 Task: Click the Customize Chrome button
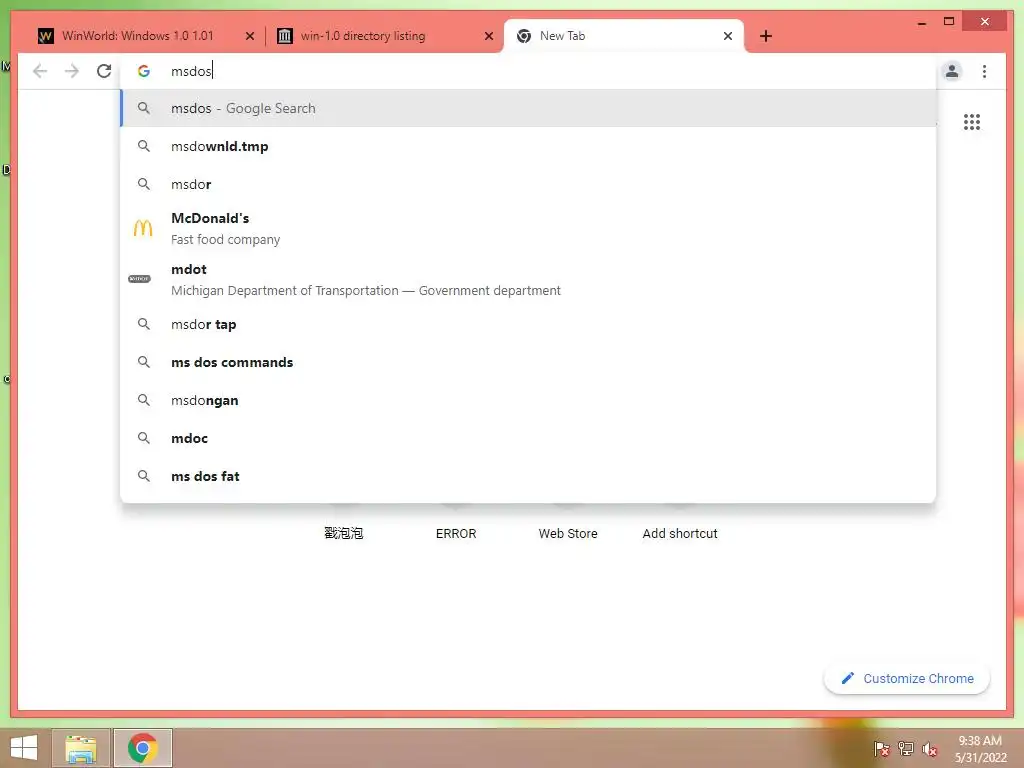coord(907,679)
